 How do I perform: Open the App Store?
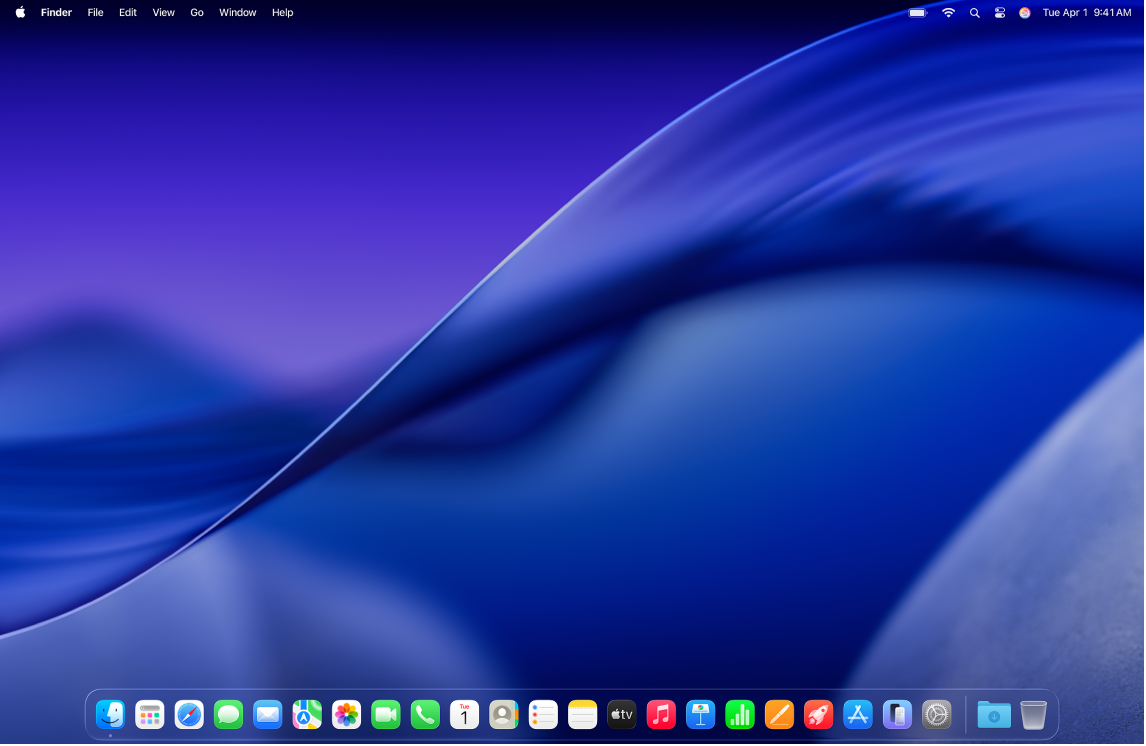pyautogui.click(x=857, y=714)
